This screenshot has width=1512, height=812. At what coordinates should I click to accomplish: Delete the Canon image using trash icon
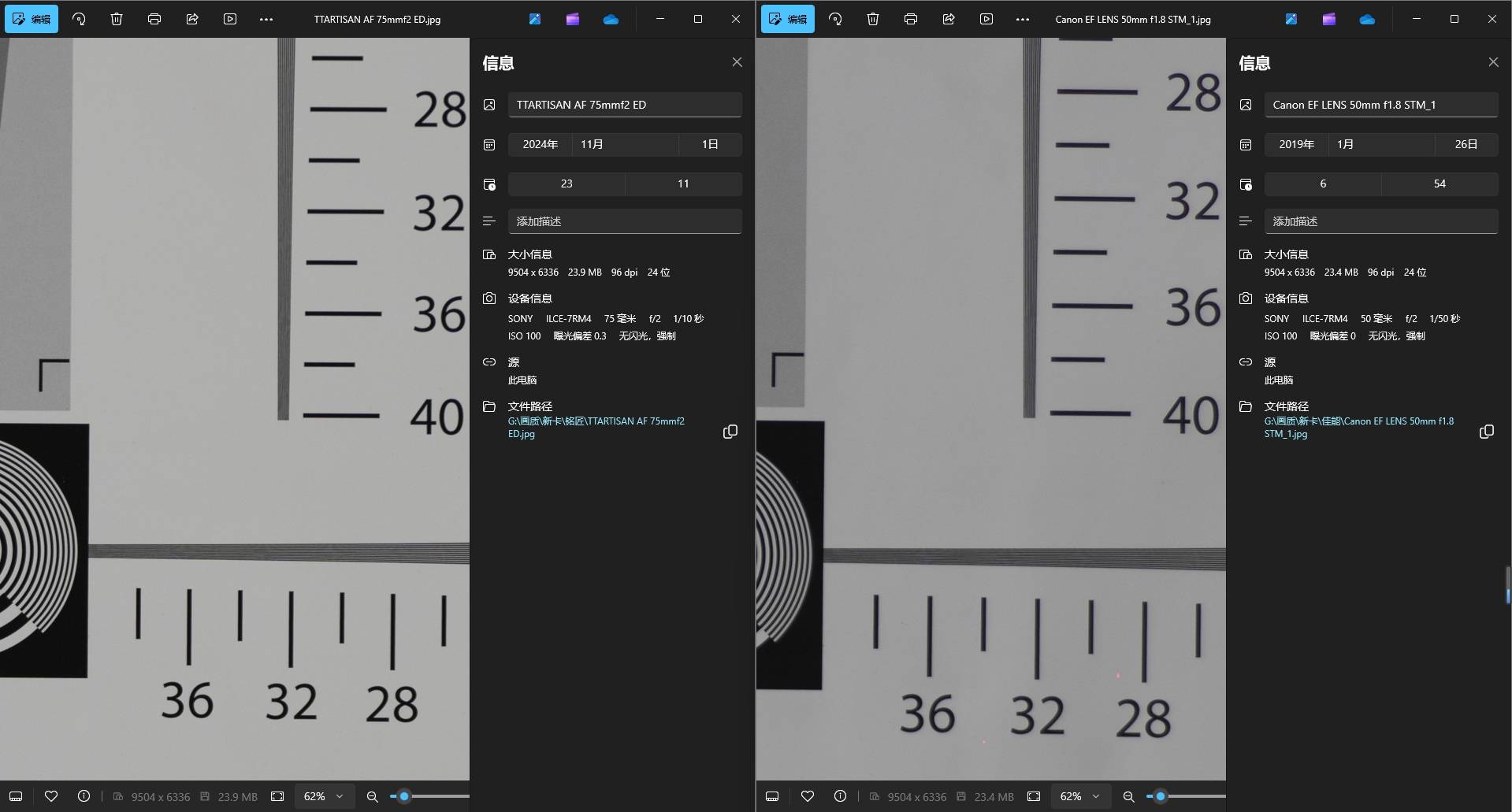pyautogui.click(x=873, y=19)
